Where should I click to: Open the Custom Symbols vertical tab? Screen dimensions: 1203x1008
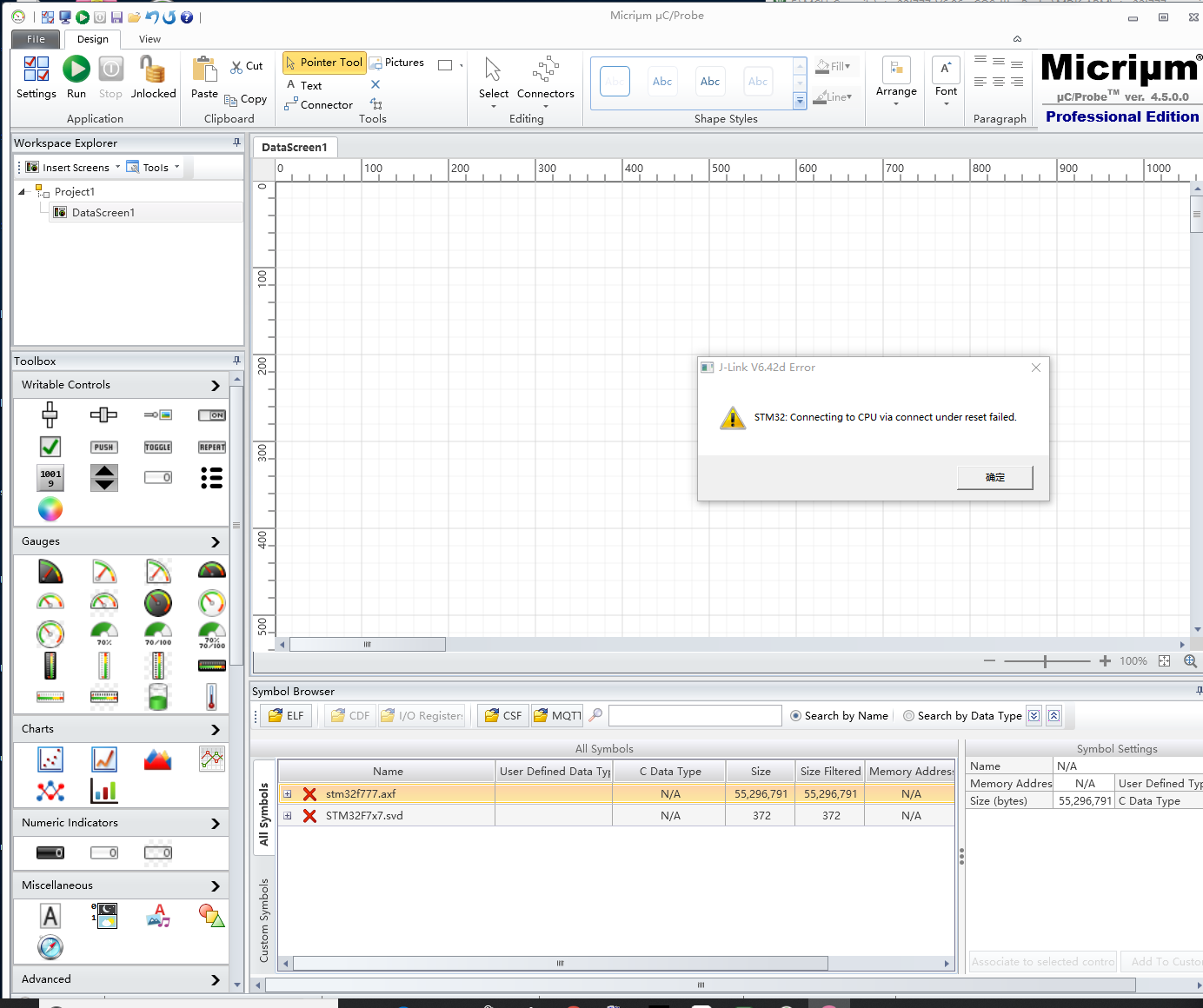(x=263, y=919)
